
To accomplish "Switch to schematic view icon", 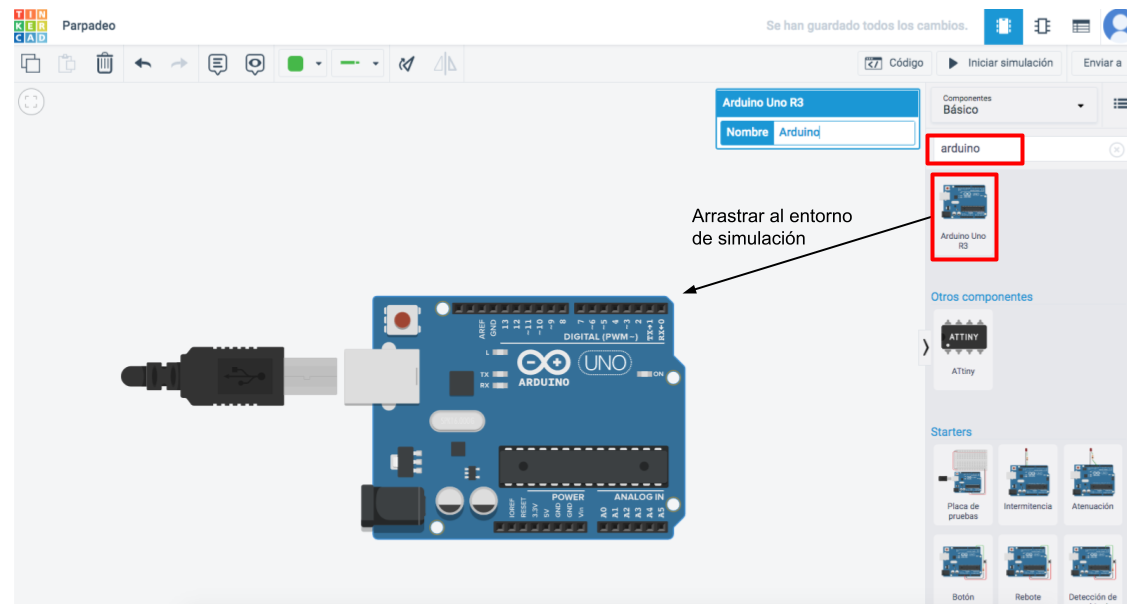I will (x=1042, y=26).
